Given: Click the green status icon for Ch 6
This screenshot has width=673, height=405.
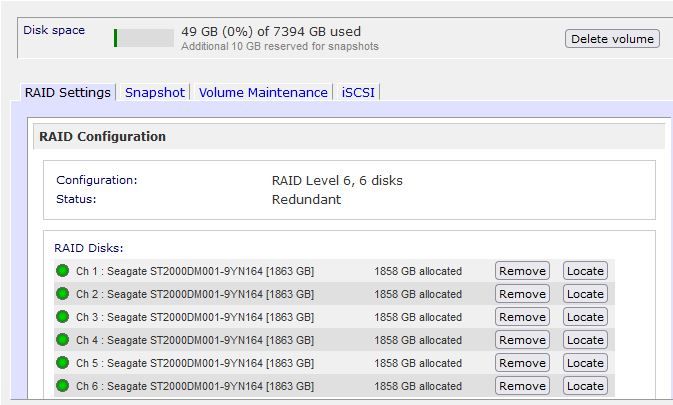Looking at the screenshot, I should tap(63, 386).
